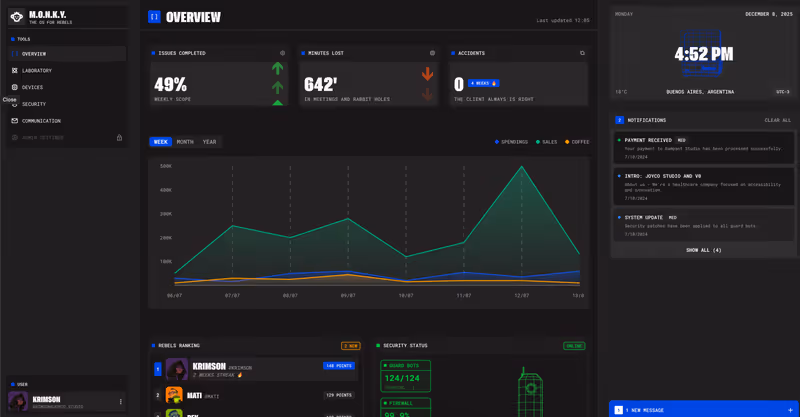The image size is (800, 417).
Task: Click the 129 Points badge for Mati
Action: tap(339, 395)
